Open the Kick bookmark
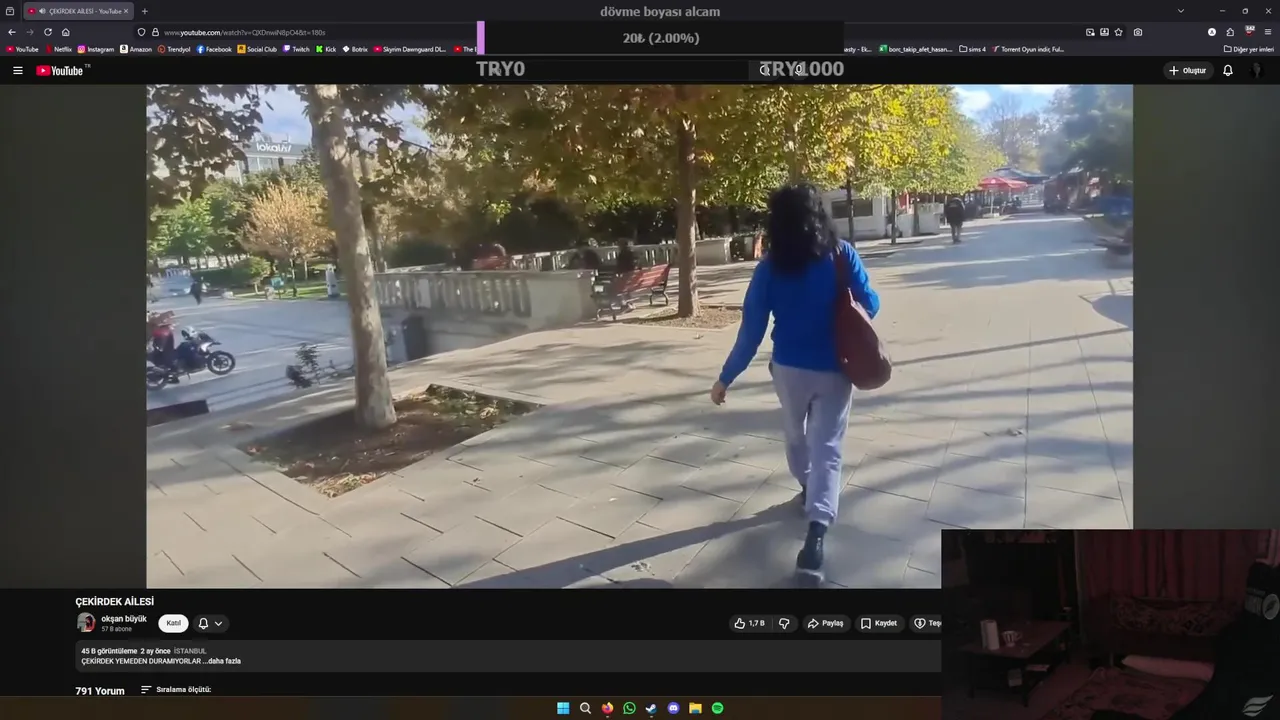 (x=326, y=49)
